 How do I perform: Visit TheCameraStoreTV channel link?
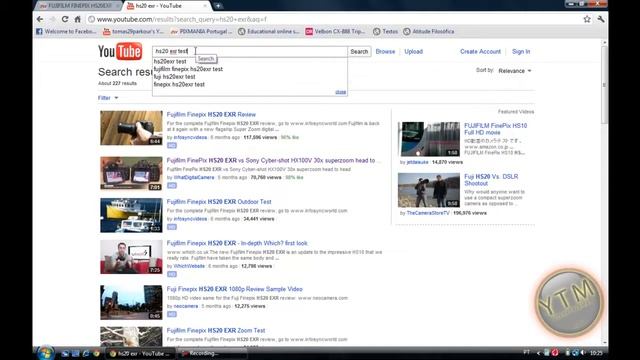pyautogui.click(x=428, y=213)
